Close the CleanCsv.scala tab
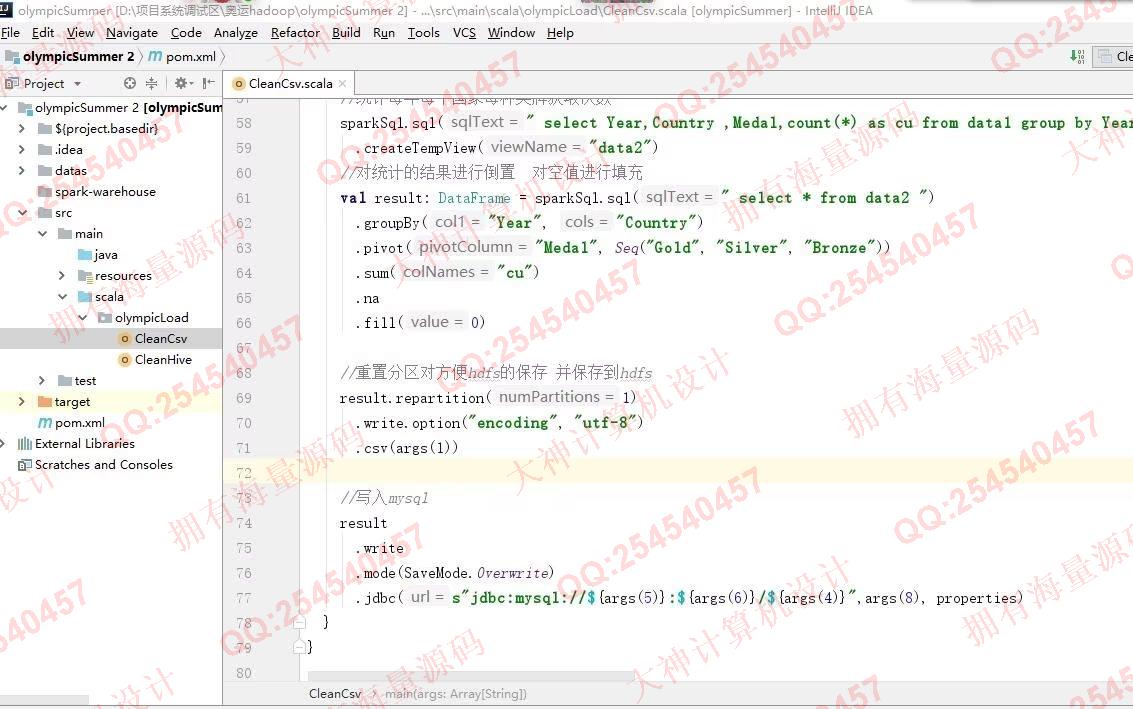 pyautogui.click(x=343, y=84)
